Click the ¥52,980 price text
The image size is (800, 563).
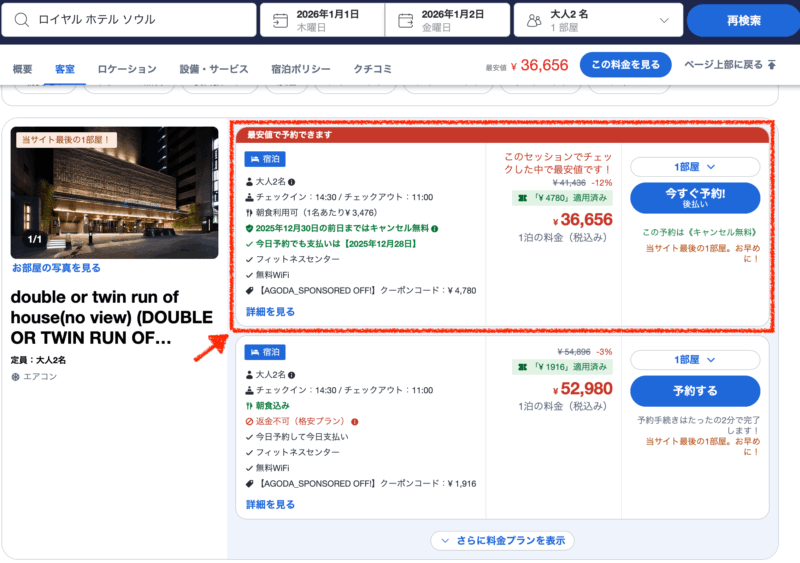tap(583, 389)
